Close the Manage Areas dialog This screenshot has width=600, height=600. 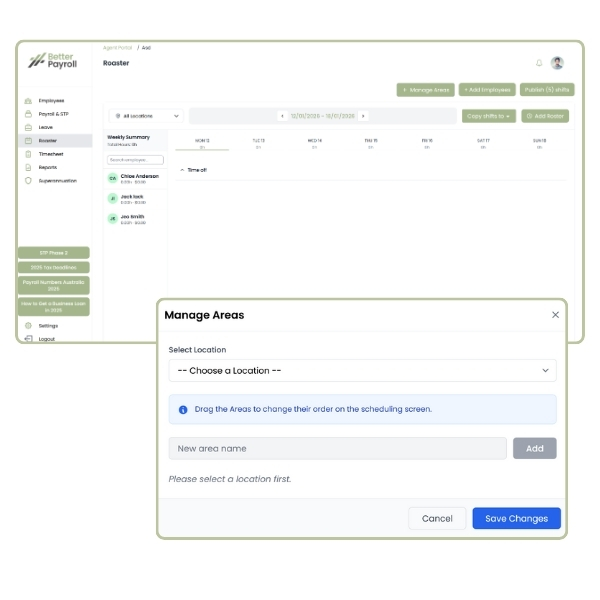click(555, 315)
